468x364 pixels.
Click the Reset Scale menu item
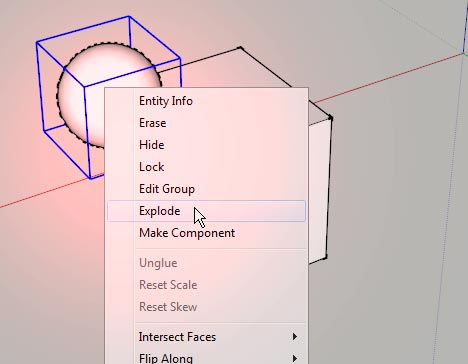pyautogui.click(x=206, y=285)
